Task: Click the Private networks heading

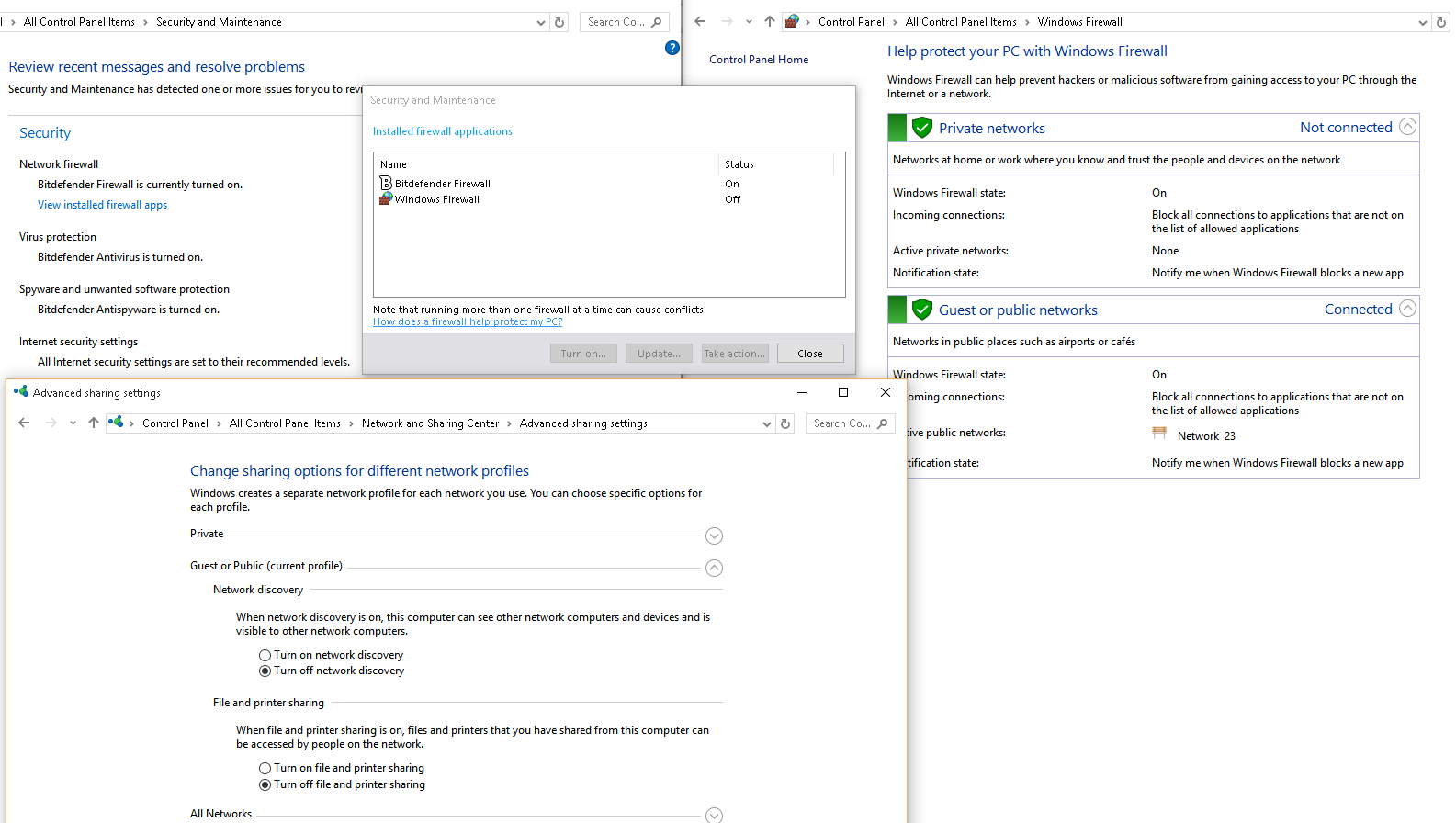Action: pos(992,129)
